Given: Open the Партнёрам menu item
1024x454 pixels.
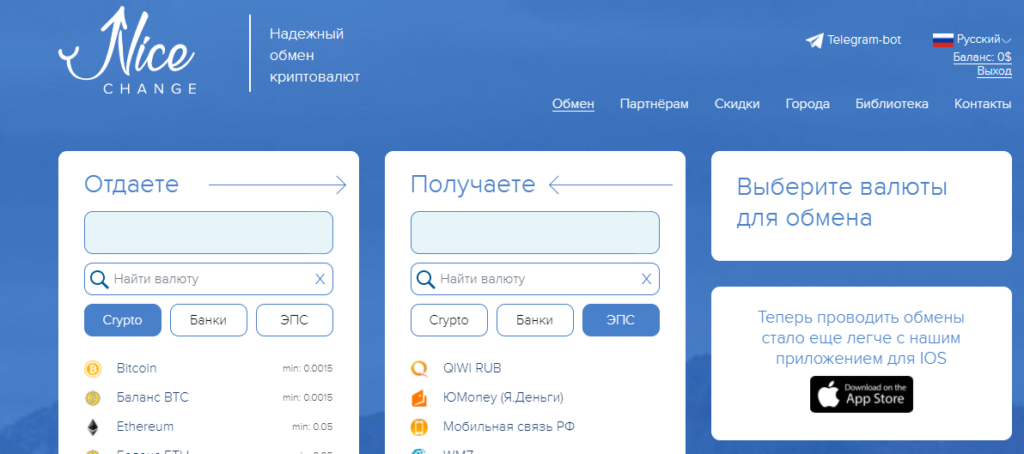Looking at the screenshot, I should pyautogui.click(x=654, y=104).
